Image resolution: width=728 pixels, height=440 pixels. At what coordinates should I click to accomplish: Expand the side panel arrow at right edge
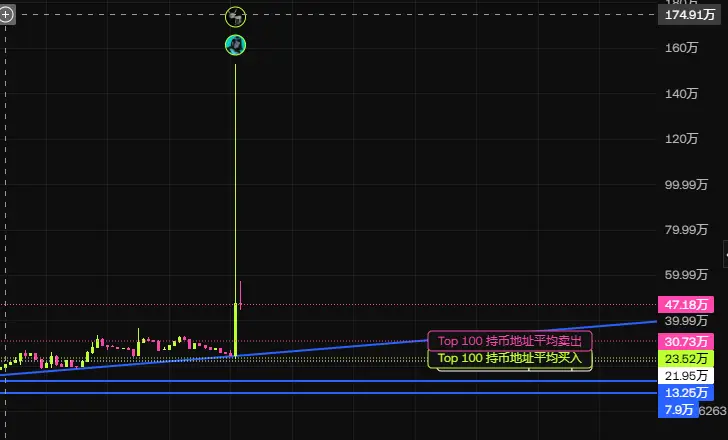(726, 254)
